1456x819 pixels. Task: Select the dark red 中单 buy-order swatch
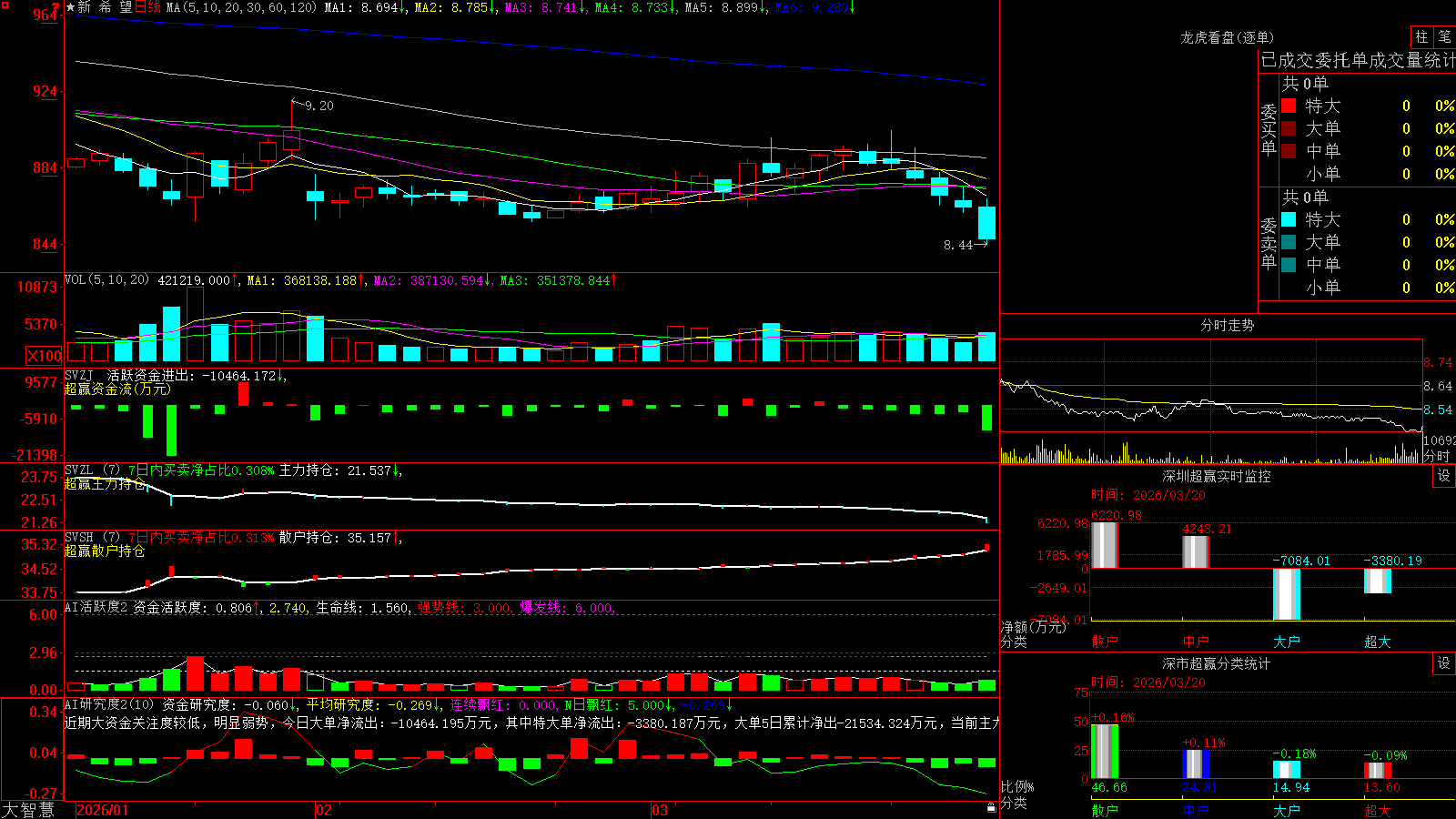tap(1289, 151)
